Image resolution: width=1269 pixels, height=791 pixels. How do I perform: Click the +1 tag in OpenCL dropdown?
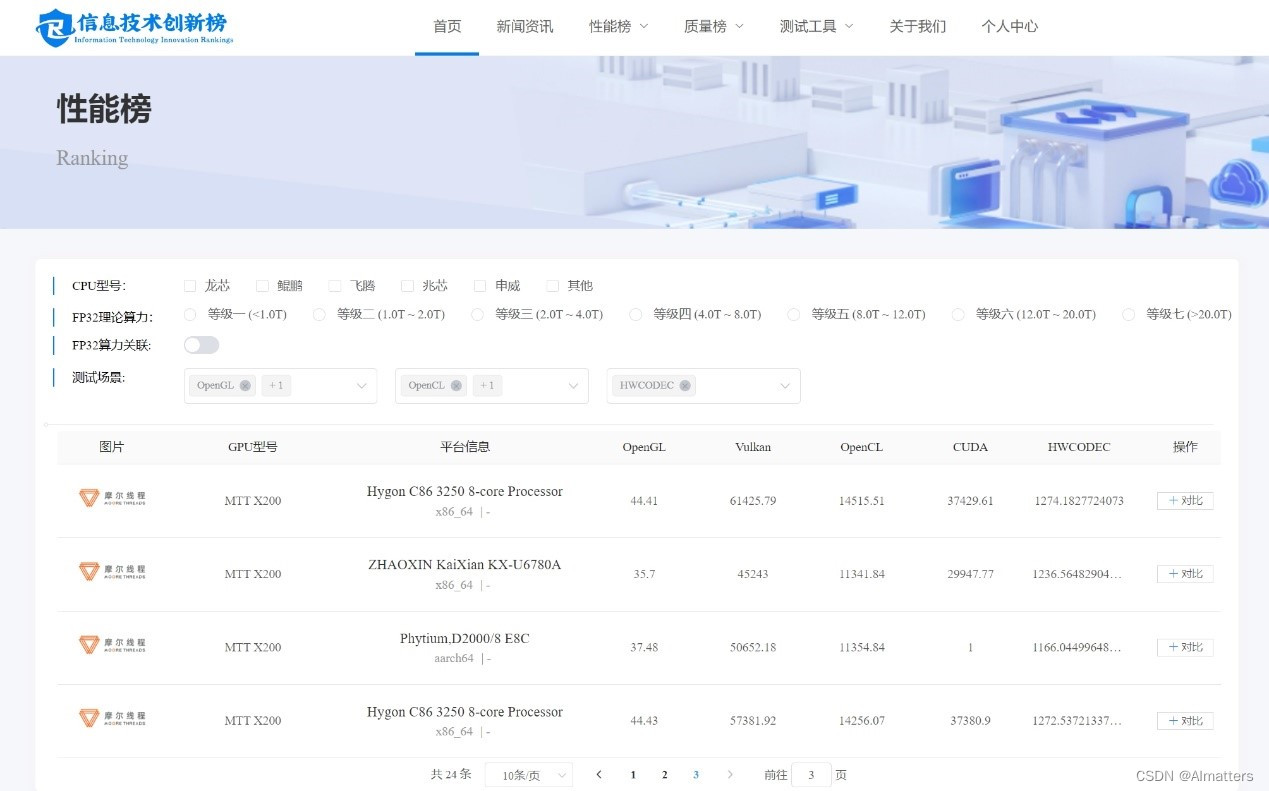click(487, 386)
